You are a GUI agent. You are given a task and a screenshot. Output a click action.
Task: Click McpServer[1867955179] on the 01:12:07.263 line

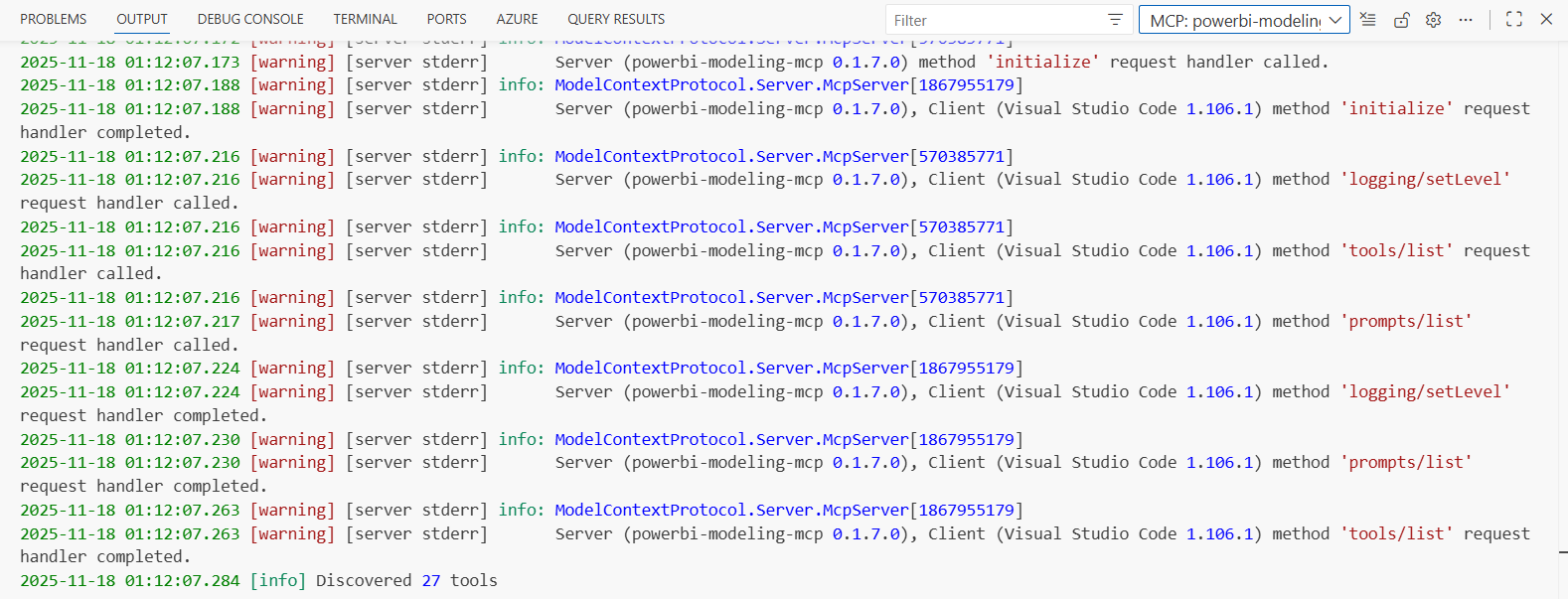pos(922,510)
